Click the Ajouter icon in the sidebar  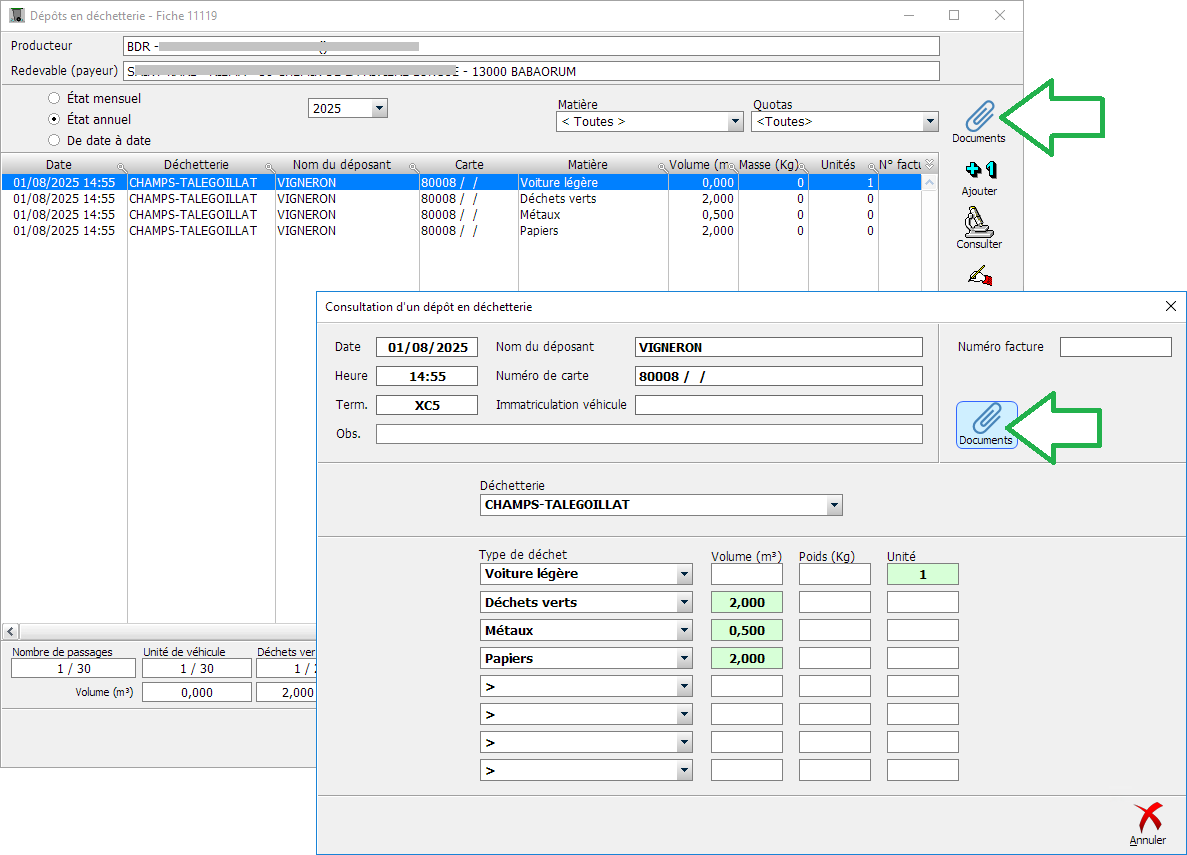click(x=978, y=172)
